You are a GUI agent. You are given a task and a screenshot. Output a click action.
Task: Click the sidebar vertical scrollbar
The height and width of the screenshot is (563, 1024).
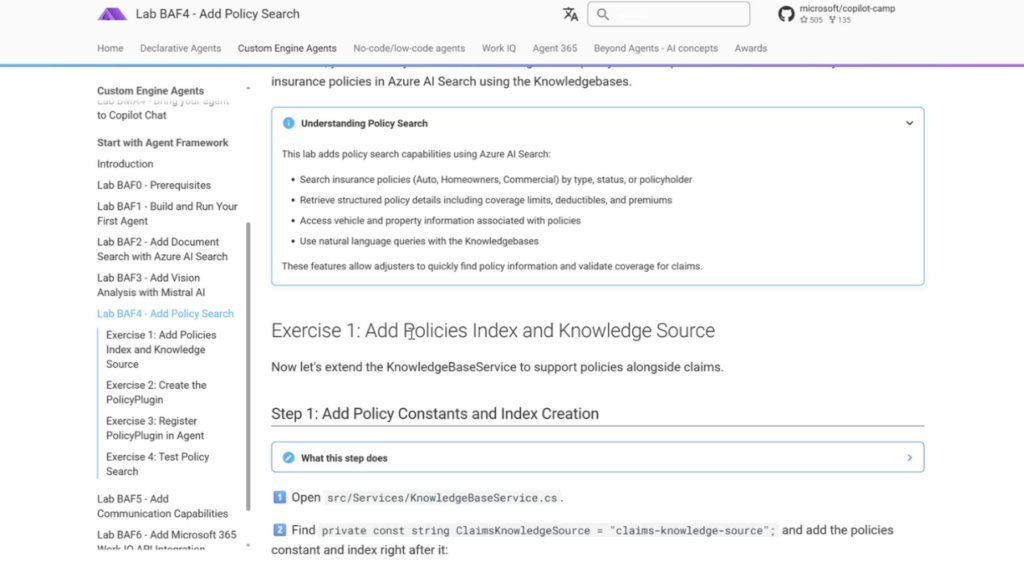tap(248, 360)
